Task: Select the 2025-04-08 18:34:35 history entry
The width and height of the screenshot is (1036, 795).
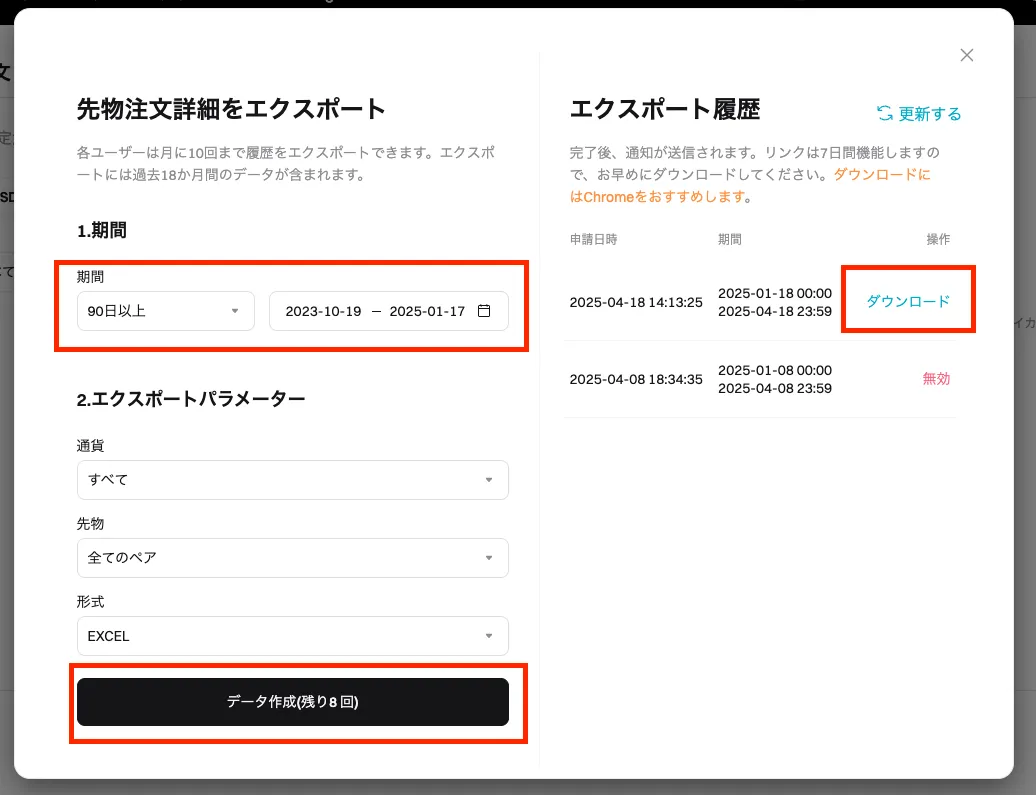Action: pos(636,379)
